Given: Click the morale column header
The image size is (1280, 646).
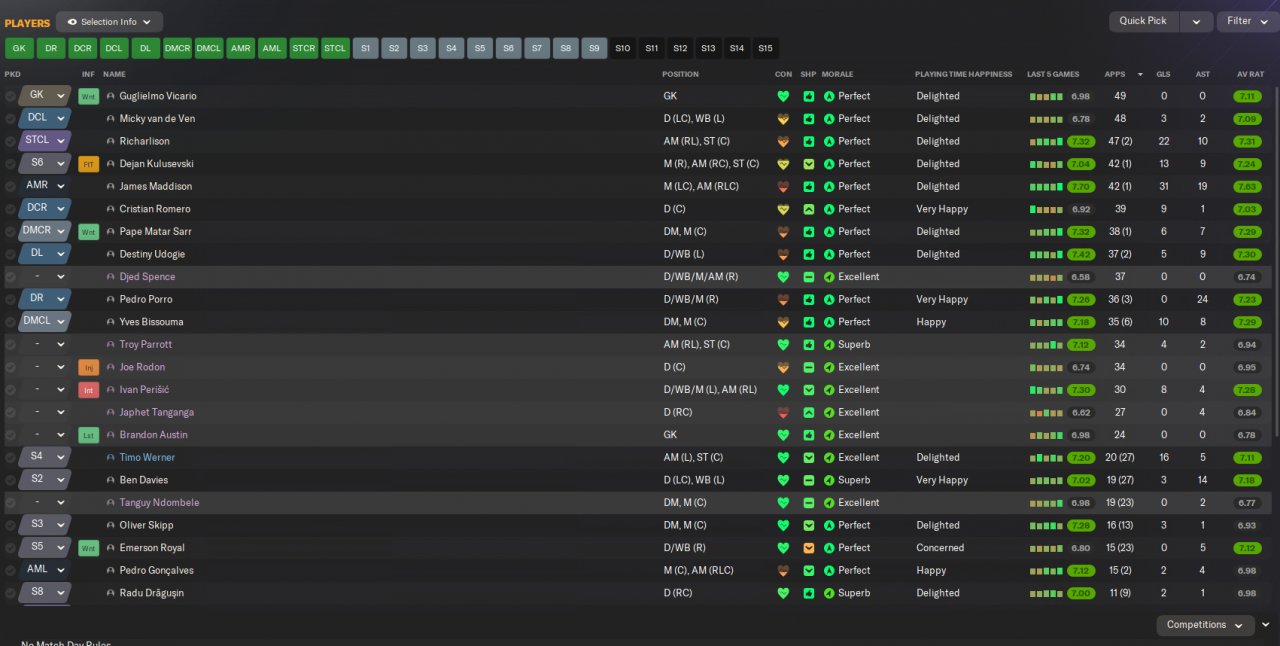Looking at the screenshot, I should click(x=837, y=74).
